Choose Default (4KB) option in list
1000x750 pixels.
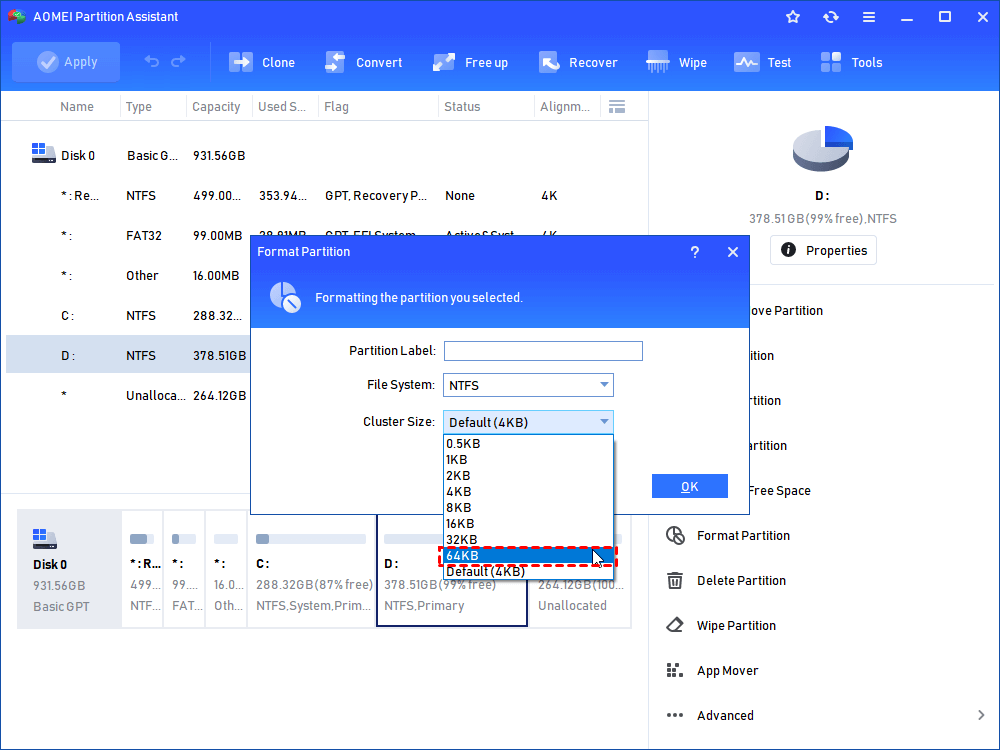click(x=528, y=571)
